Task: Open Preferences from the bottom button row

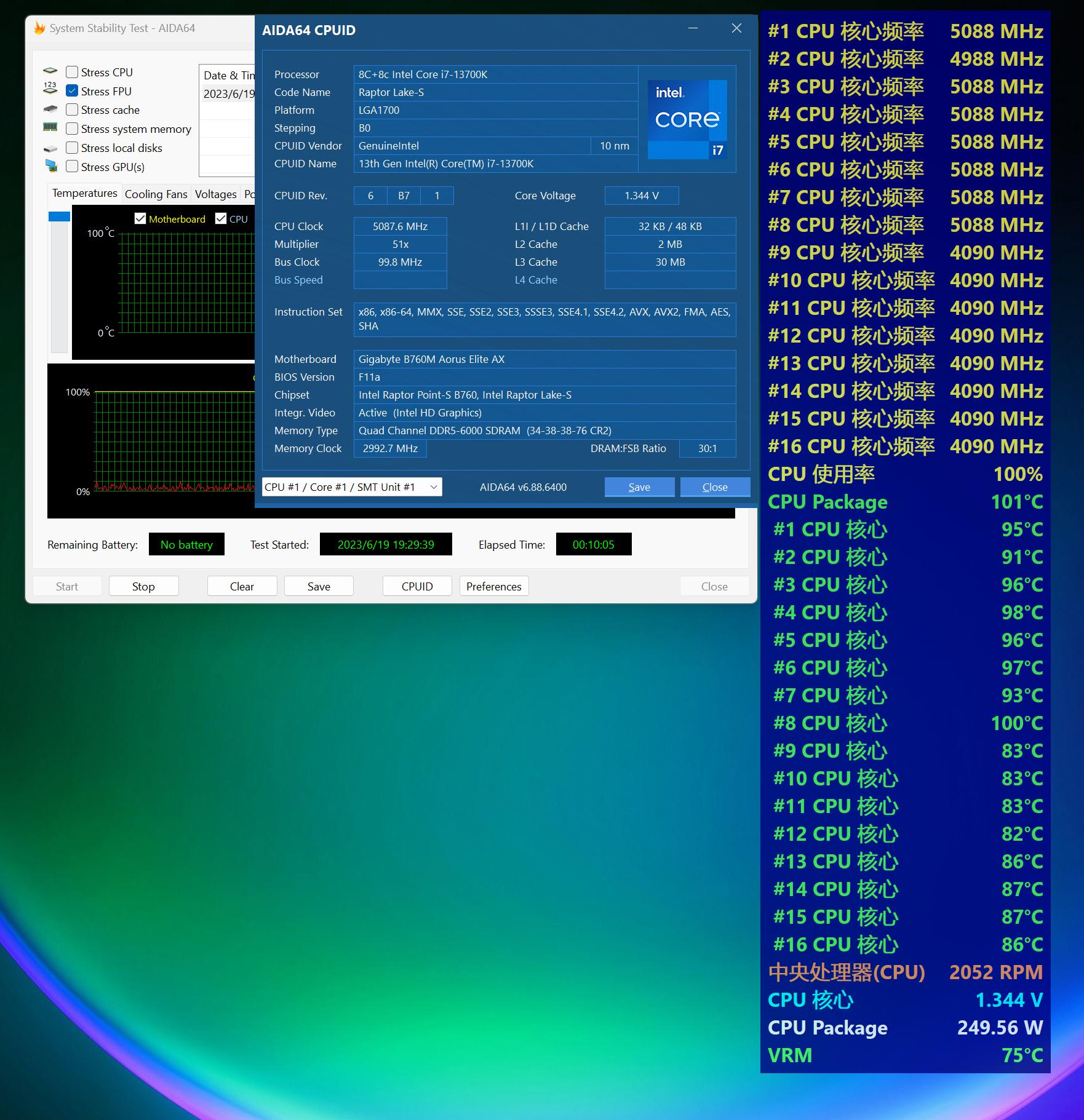Action: [493, 586]
